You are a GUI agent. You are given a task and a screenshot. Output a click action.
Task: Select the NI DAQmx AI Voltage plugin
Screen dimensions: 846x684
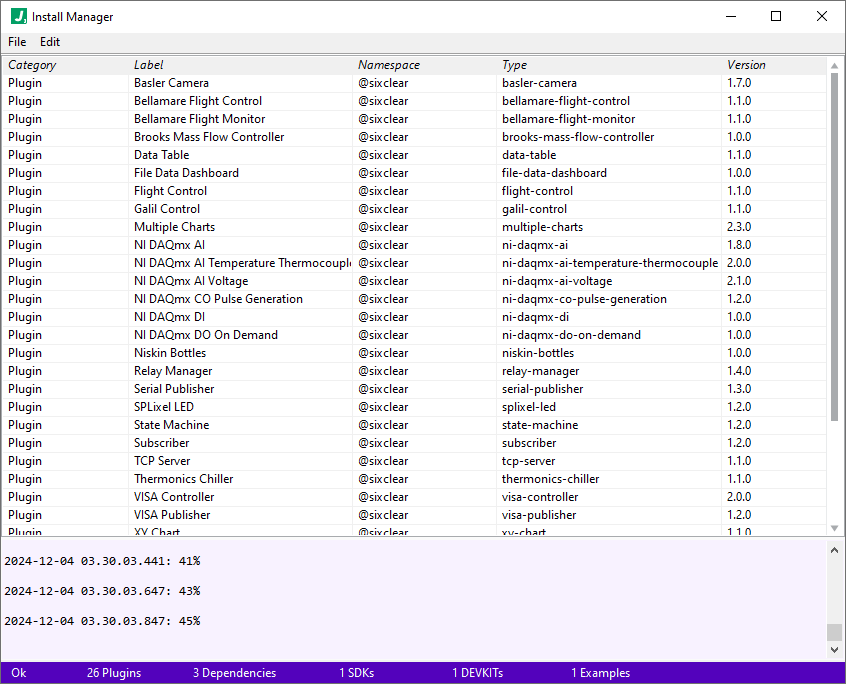point(300,280)
